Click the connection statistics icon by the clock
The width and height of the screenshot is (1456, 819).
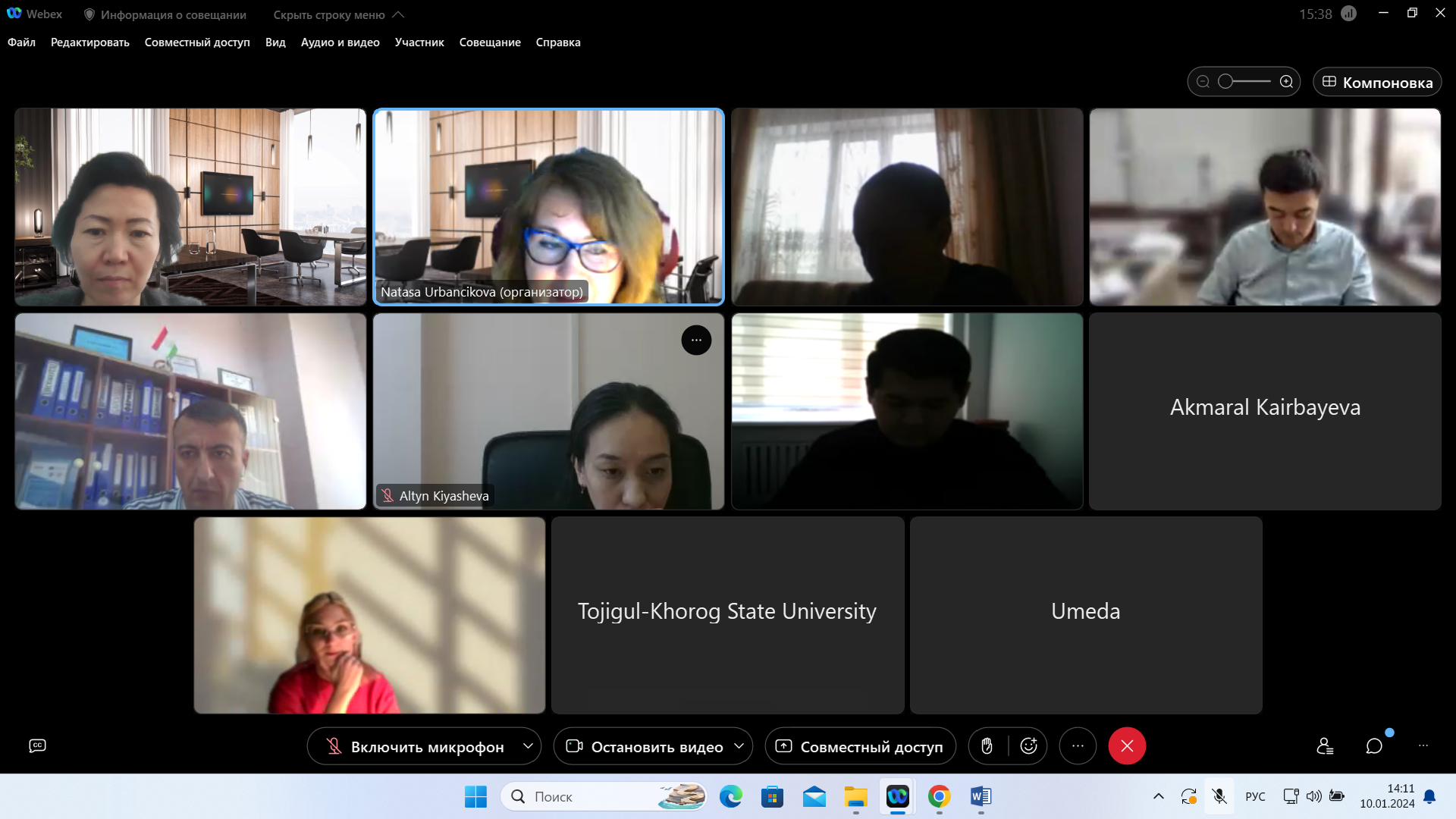[x=1348, y=14]
